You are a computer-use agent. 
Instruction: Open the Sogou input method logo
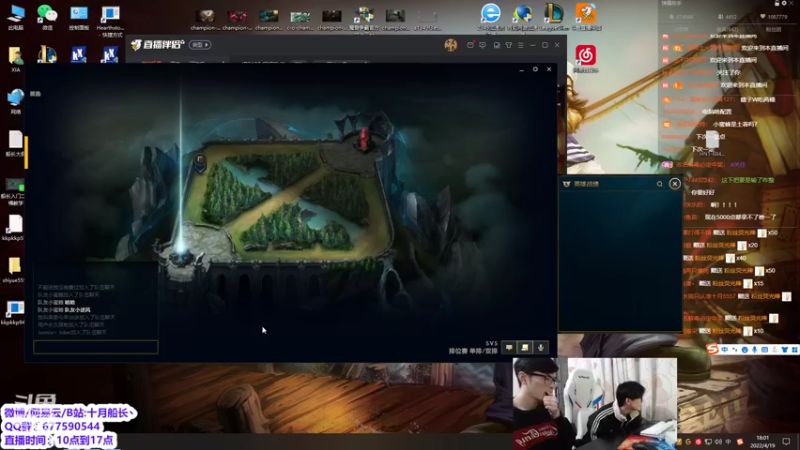tap(712, 349)
